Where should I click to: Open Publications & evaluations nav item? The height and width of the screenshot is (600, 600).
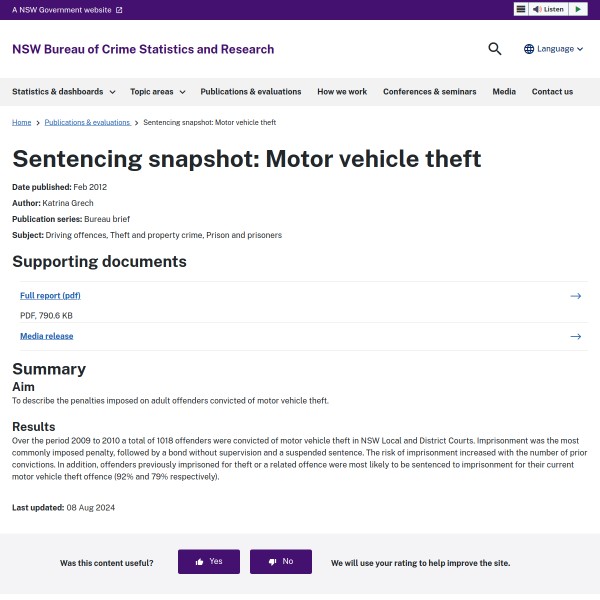pos(250,92)
